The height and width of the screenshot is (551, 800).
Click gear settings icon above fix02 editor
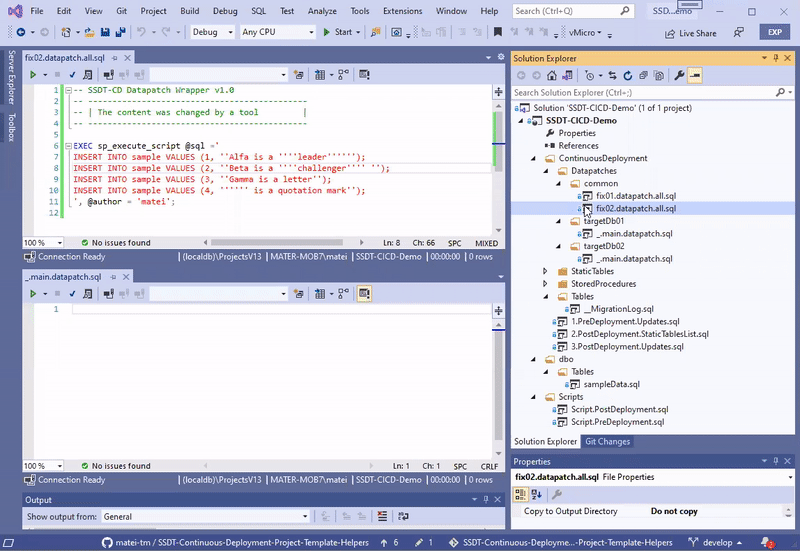[x=501, y=57]
